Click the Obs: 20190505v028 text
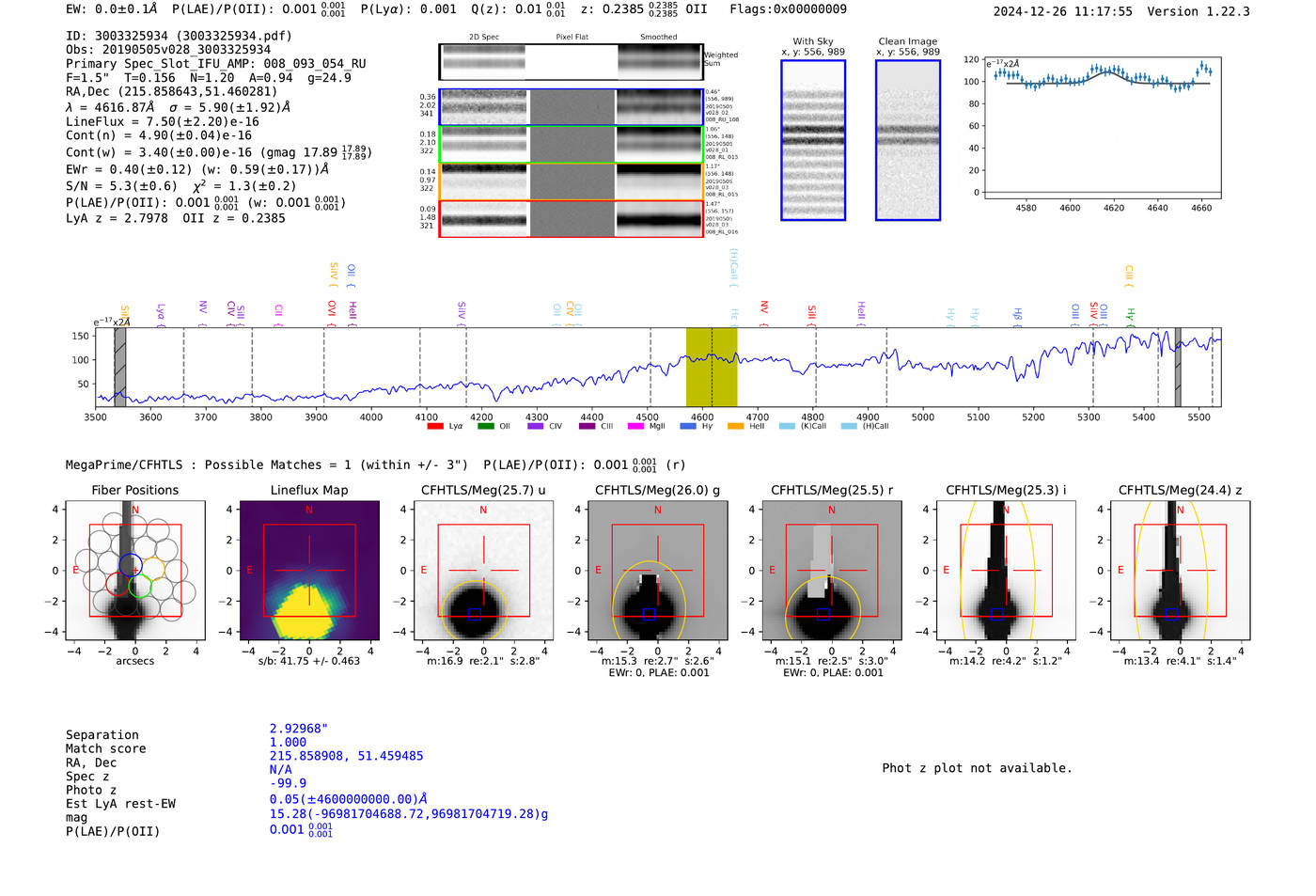This screenshot has width=1316, height=896. coord(168,50)
